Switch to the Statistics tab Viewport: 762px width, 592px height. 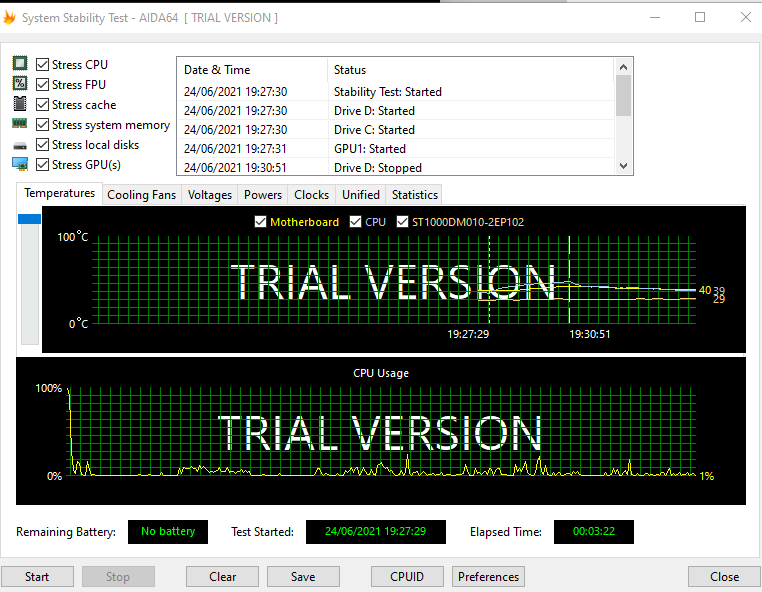[x=415, y=195]
